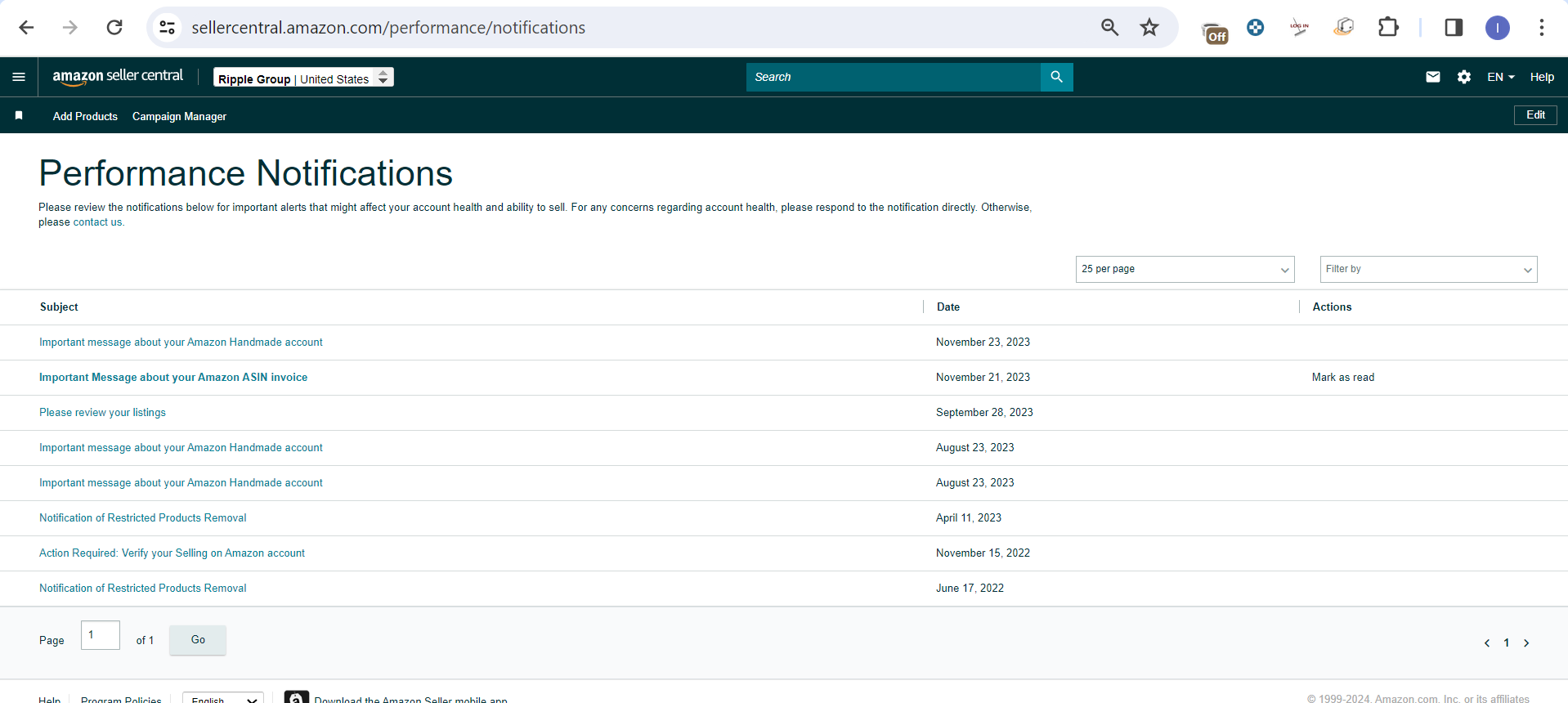Screen dimensions: 1568x703
Task: Click the Edit favorites button
Action: 1535,115
